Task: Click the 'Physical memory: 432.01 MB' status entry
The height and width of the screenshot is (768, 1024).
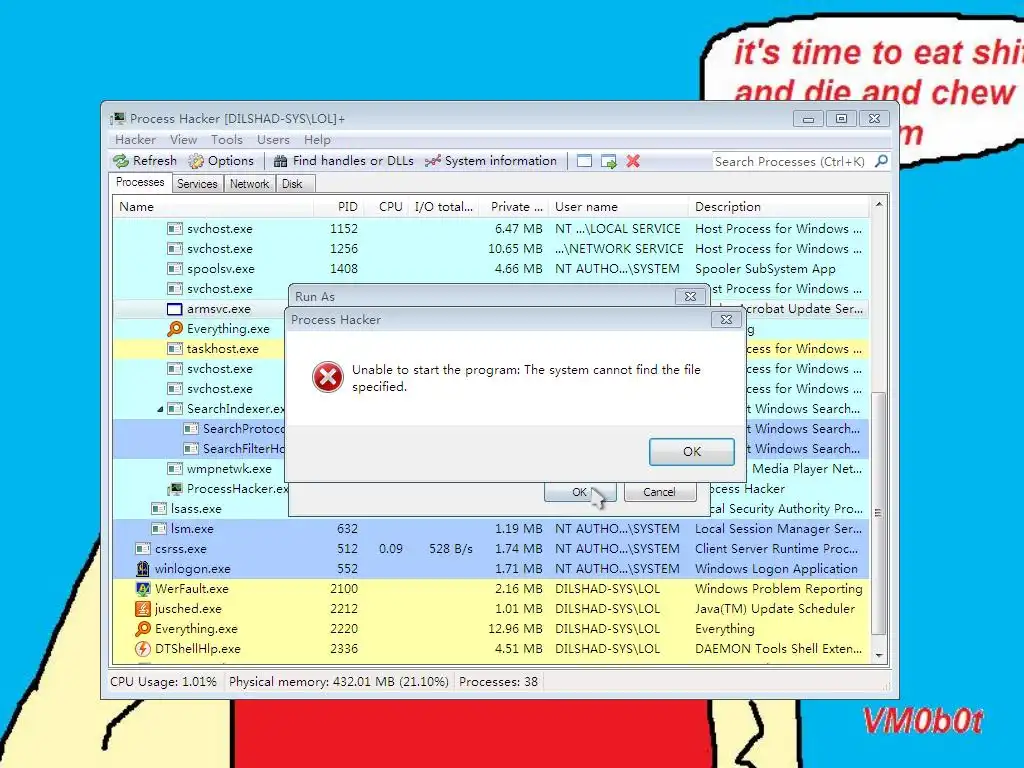Action: [x=338, y=682]
